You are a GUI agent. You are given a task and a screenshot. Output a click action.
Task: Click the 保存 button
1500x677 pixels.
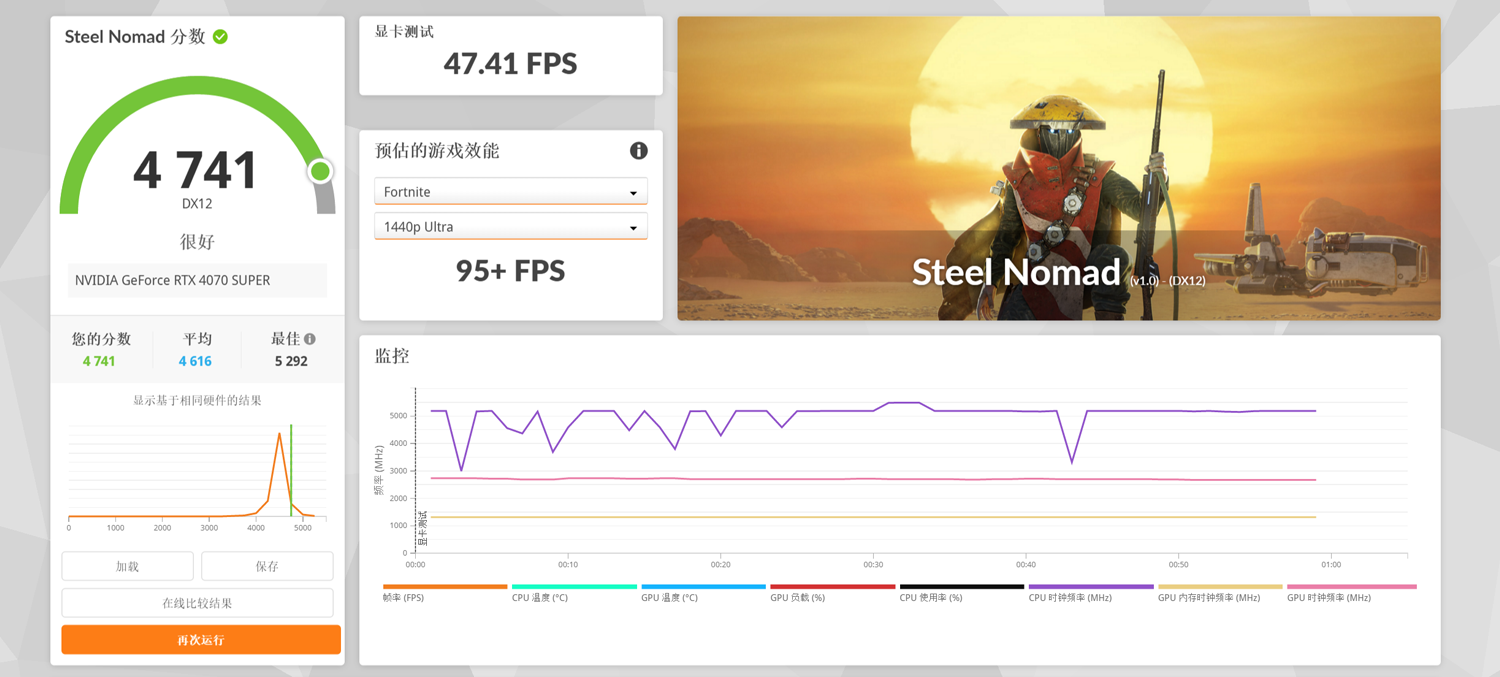pyautogui.click(x=267, y=566)
